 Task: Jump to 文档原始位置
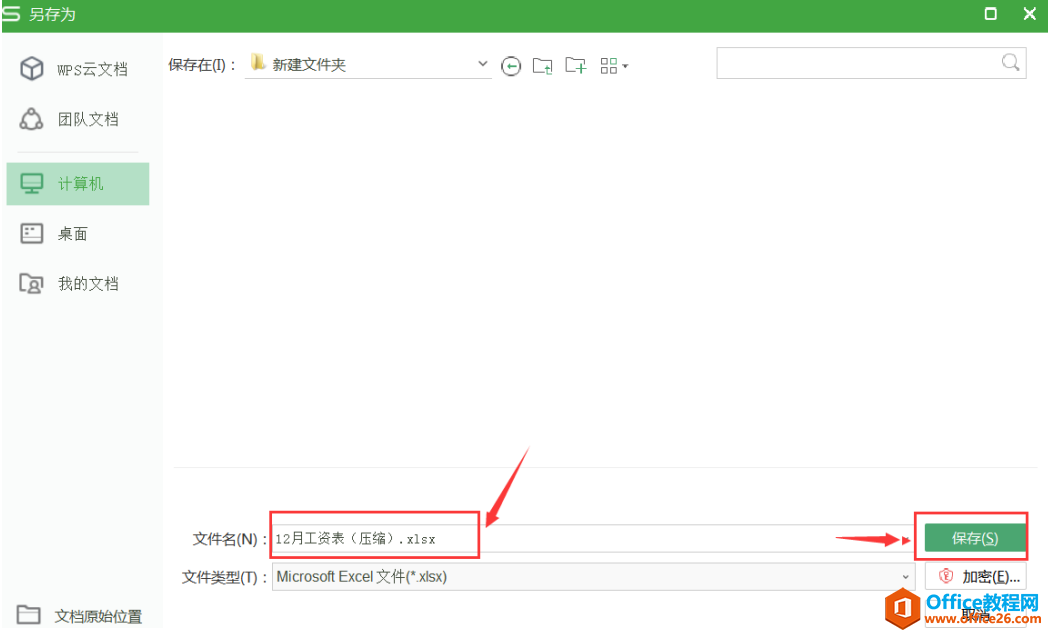79,615
